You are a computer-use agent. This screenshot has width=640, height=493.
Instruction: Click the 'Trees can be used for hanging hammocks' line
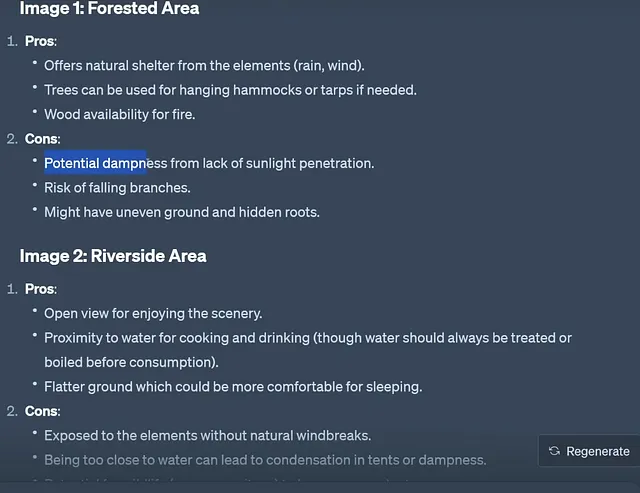pyautogui.click(x=230, y=90)
